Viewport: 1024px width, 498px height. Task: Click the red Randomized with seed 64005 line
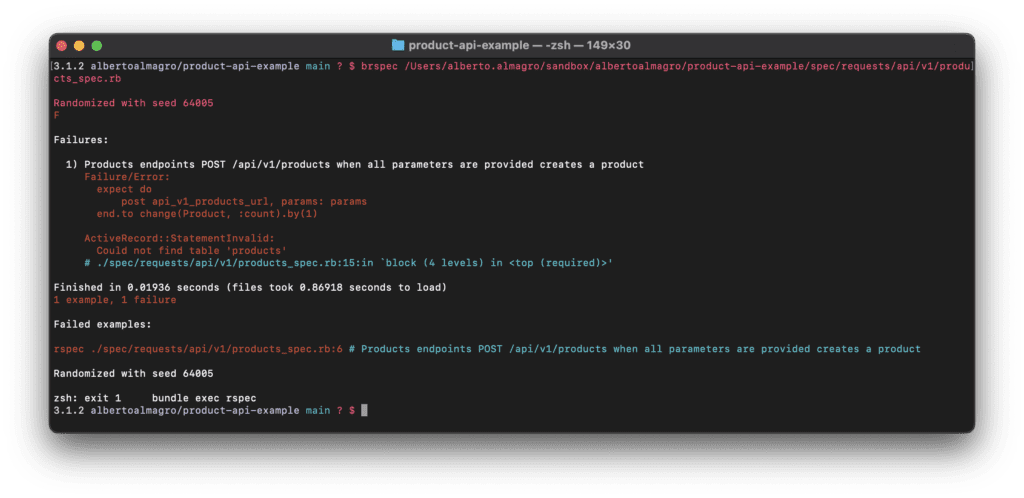pos(133,103)
